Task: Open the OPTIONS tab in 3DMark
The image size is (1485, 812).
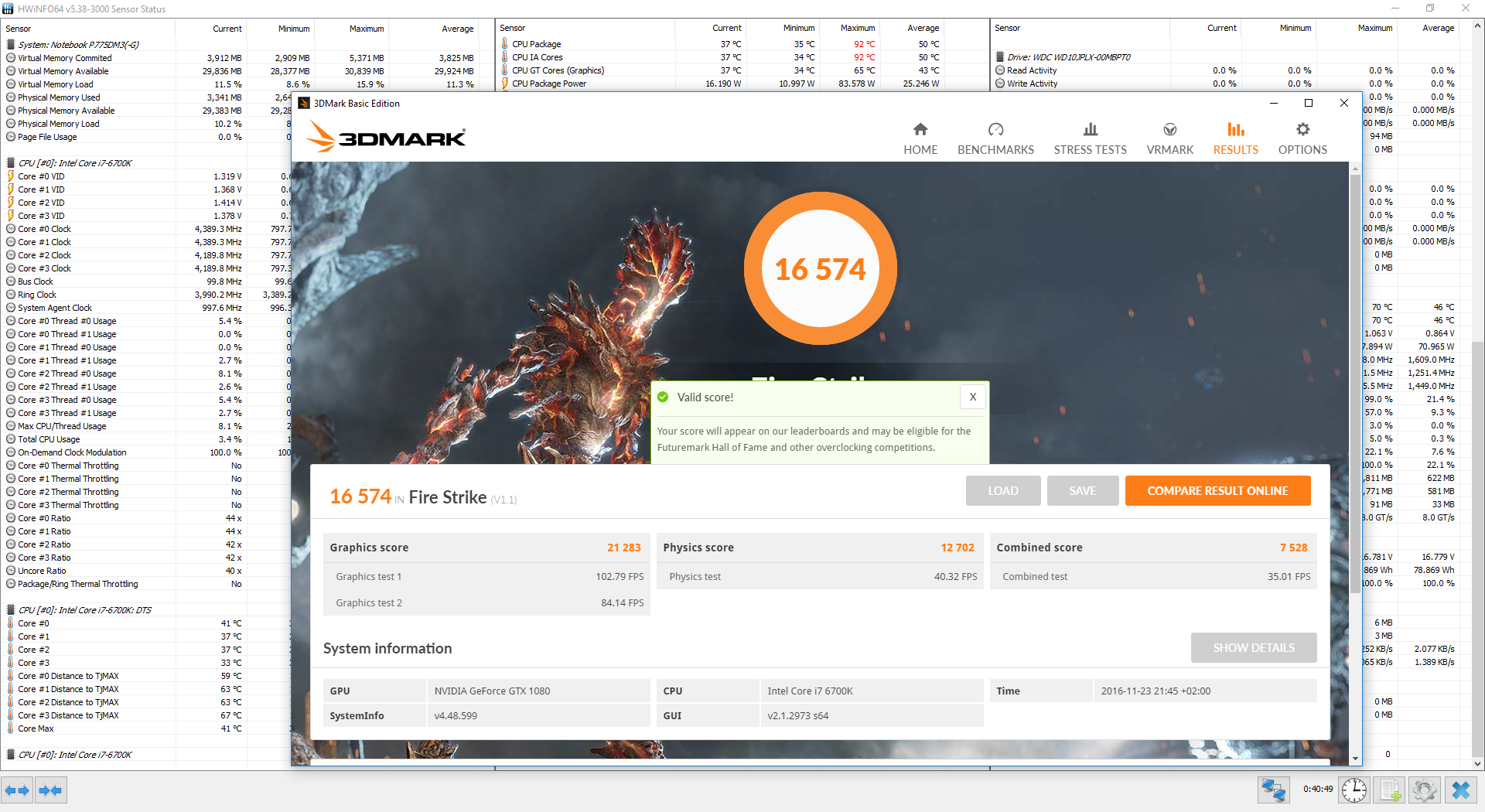Action: coord(1302,139)
